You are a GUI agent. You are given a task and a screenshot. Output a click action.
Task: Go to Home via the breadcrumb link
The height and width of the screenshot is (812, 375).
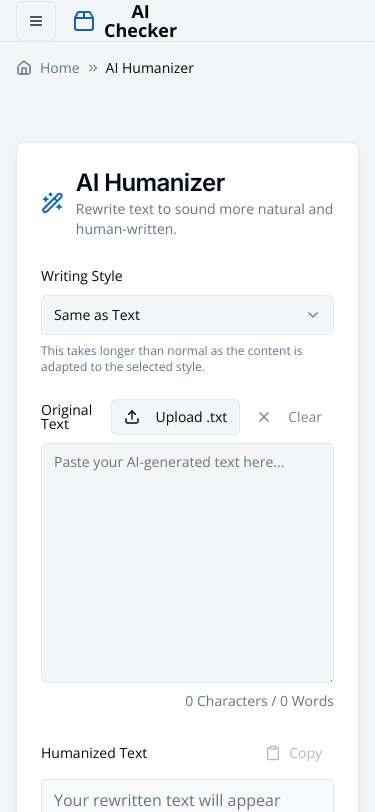pos(60,68)
